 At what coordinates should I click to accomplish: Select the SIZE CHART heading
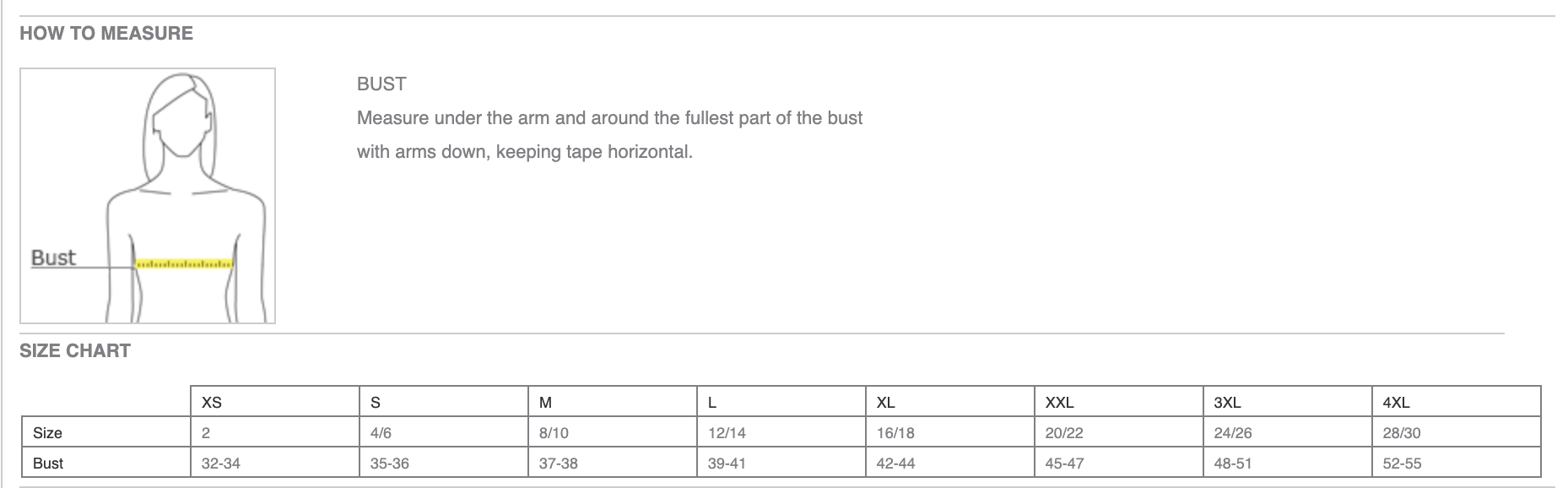[75, 351]
